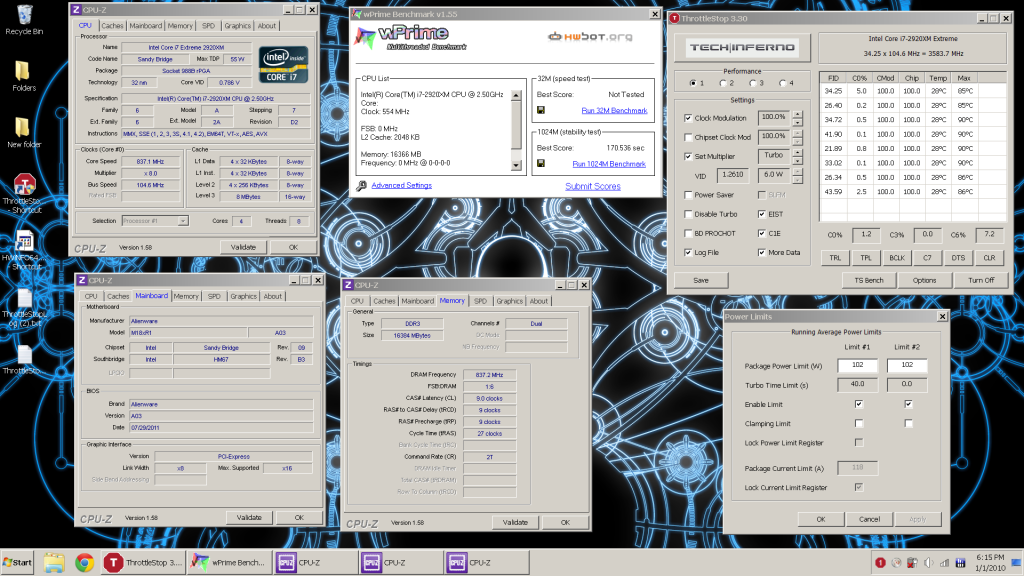1024x576 pixels.
Task: Click the taskbar clock showing 6:15 PM
Action: coord(990,562)
